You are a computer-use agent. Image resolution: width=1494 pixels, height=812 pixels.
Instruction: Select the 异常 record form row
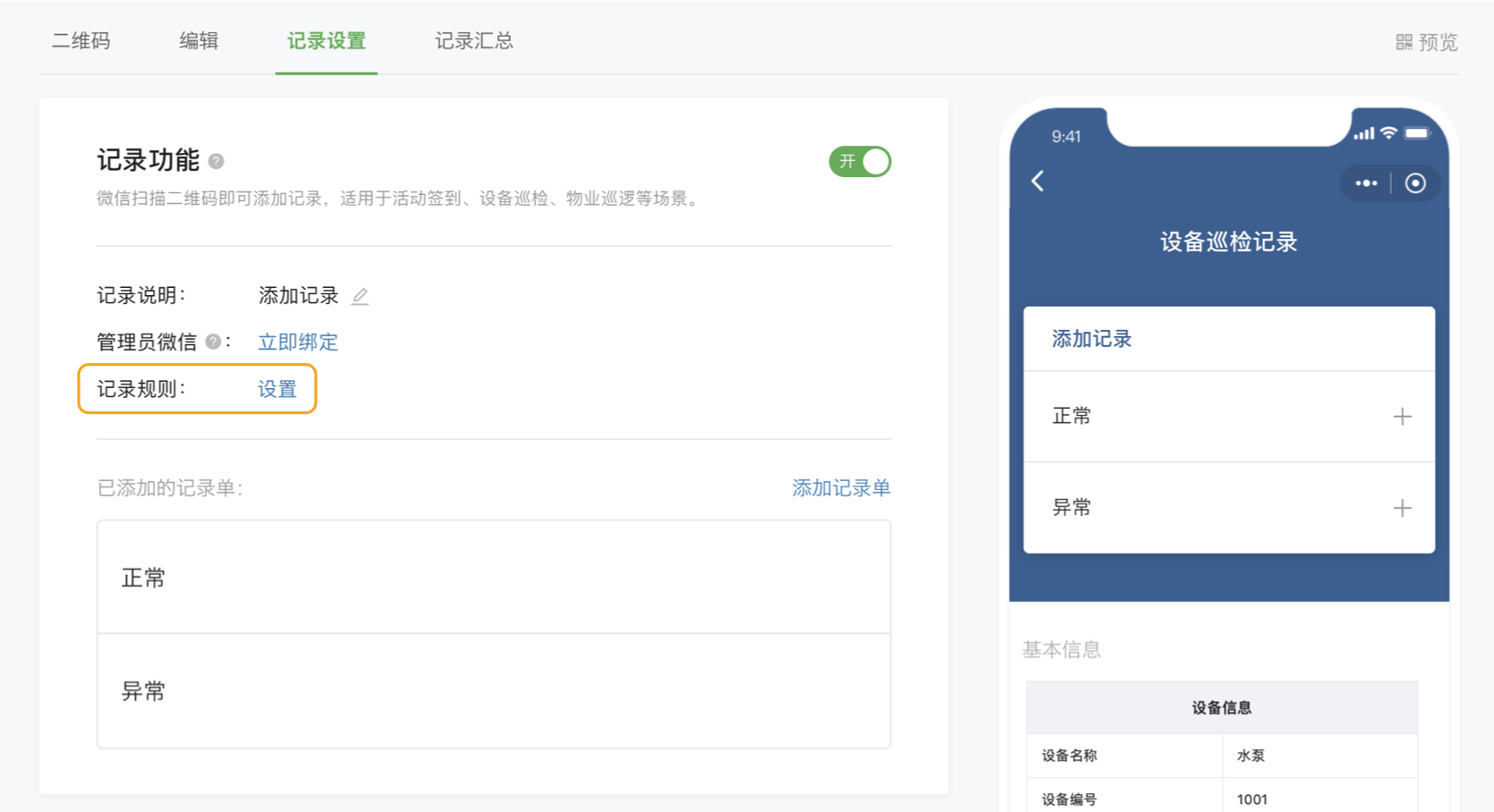click(x=494, y=691)
